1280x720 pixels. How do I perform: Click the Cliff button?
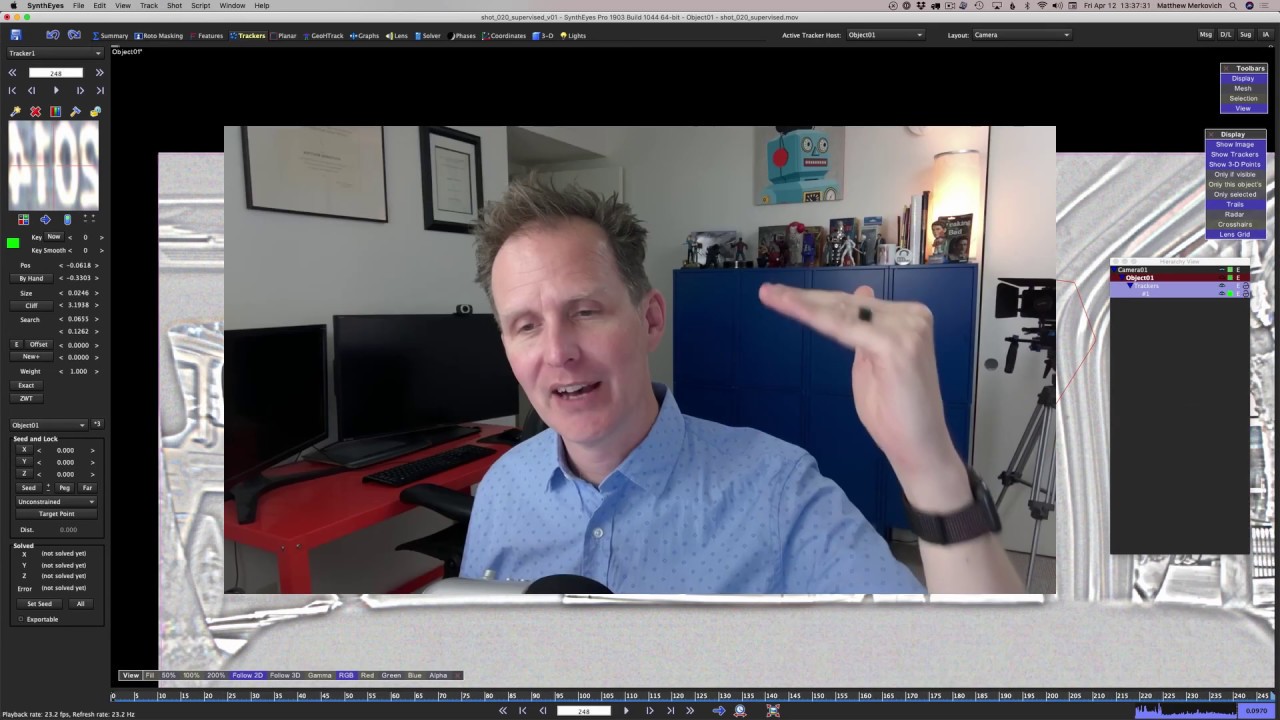tap(31, 305)
